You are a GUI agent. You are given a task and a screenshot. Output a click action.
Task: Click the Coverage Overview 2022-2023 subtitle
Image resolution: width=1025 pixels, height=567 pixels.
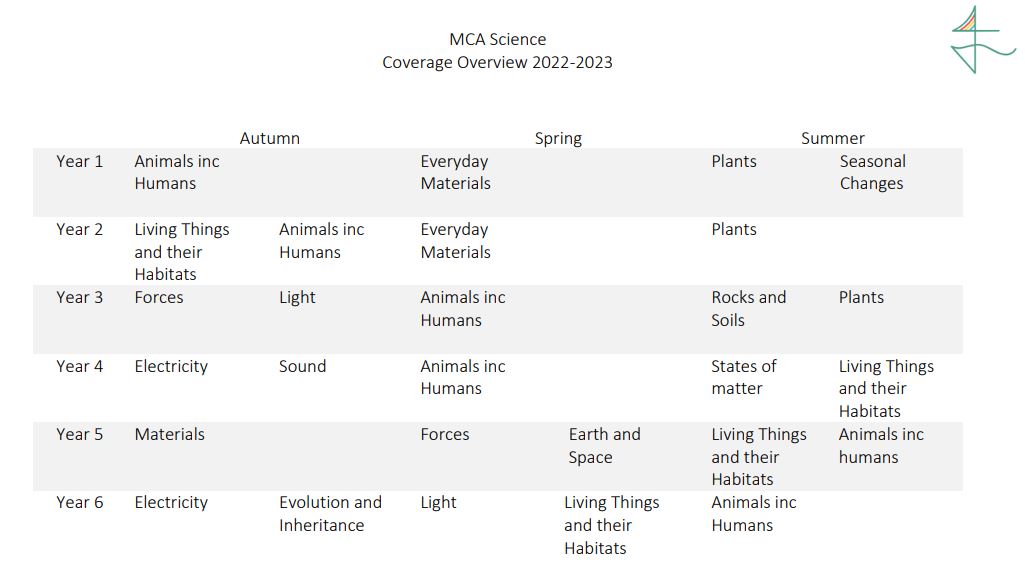[497, 62]
